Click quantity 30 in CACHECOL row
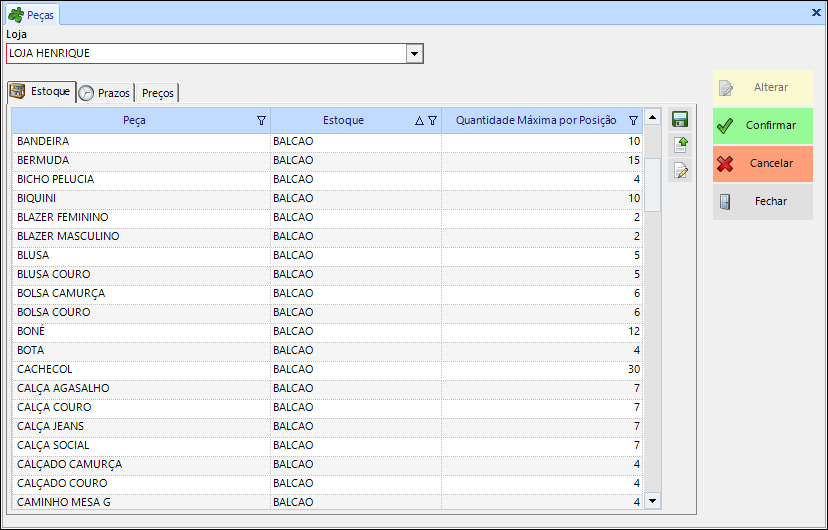Screen dimensions: 828x530 [x=634, y=370]
